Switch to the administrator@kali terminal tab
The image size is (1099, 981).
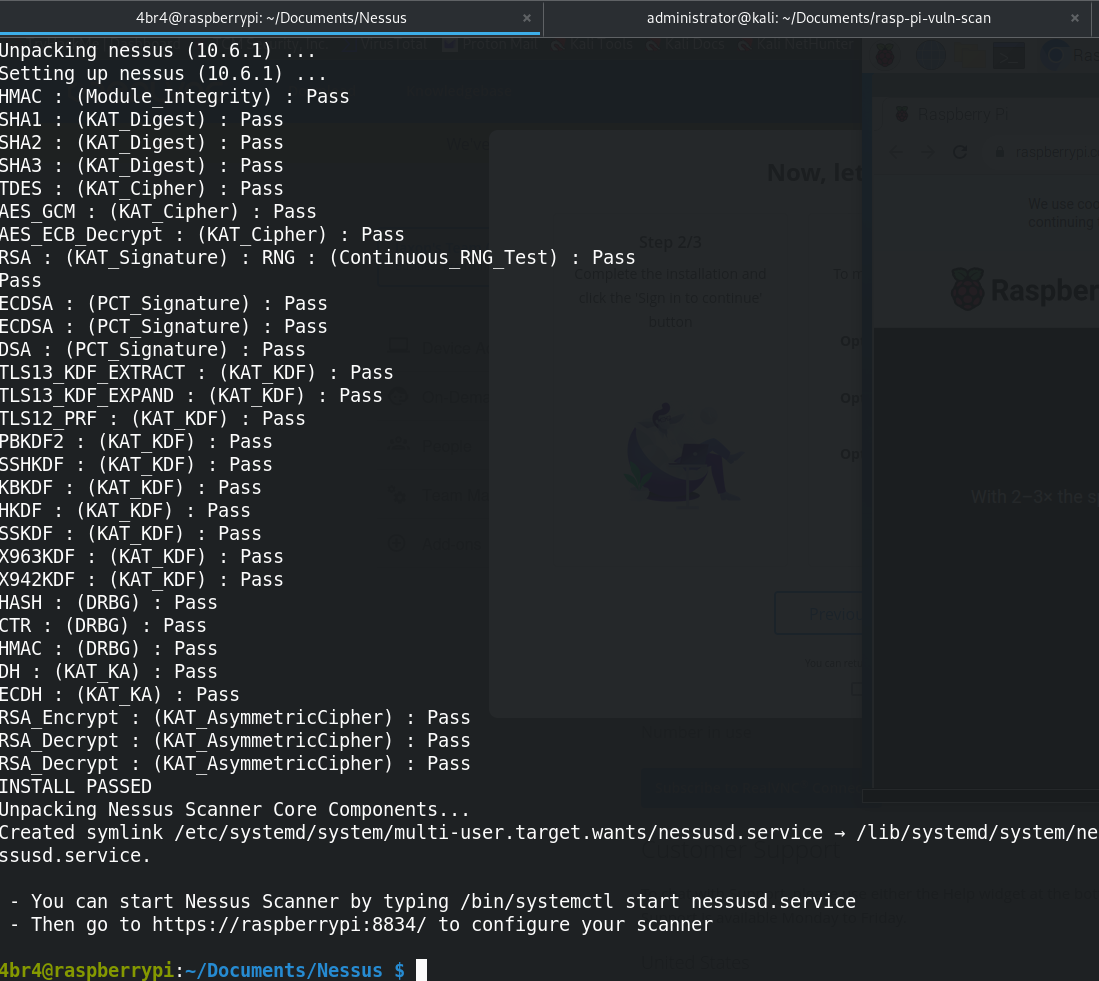[820, 19]
